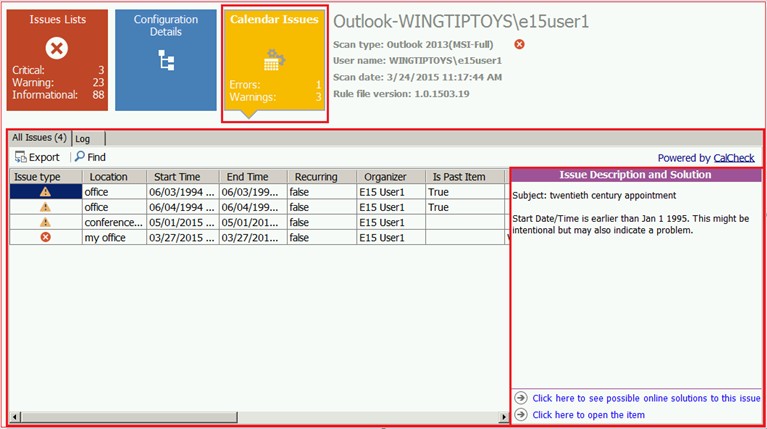This screenshot has height=429, width=767.
Task: Click 'Subject: twentieth century appointment' text
Action: (x=594, y=195)
